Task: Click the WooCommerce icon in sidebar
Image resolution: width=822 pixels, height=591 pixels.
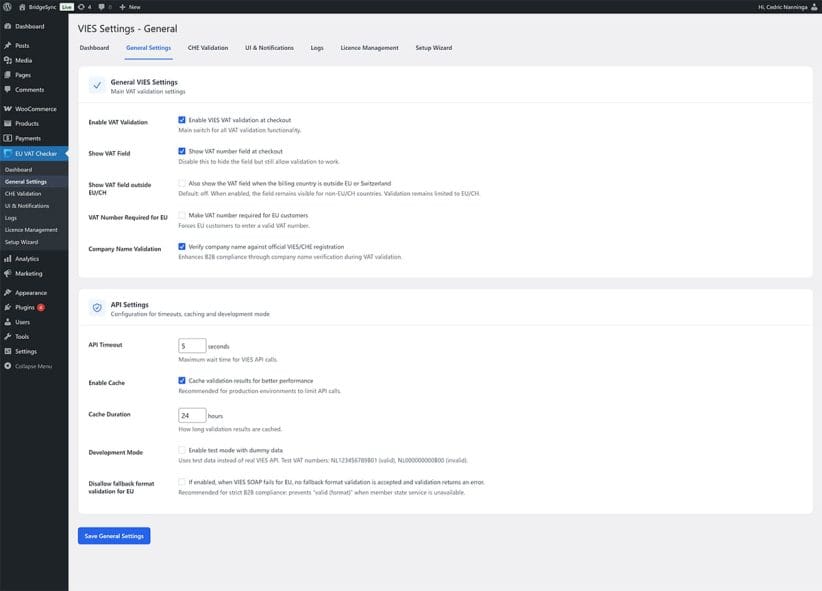Action: 8,109
